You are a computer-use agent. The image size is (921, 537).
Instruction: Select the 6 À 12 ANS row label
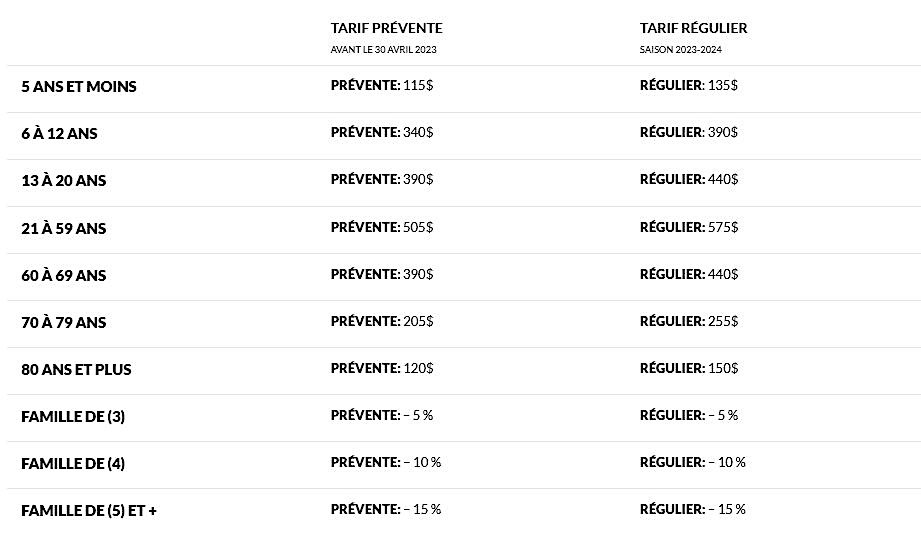(59, 133)
